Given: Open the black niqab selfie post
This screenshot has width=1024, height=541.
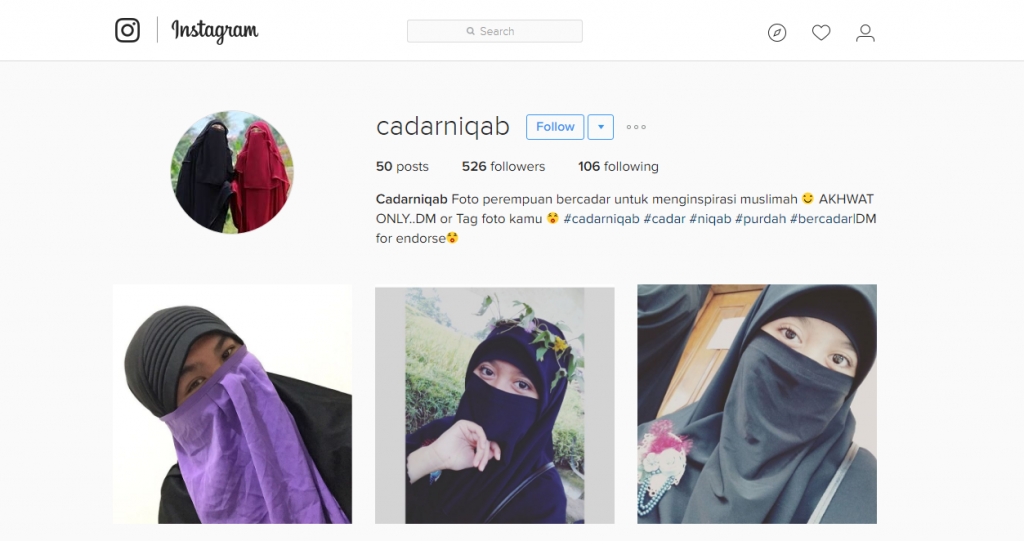Looking at the screenshot, I should coord(757,404).
